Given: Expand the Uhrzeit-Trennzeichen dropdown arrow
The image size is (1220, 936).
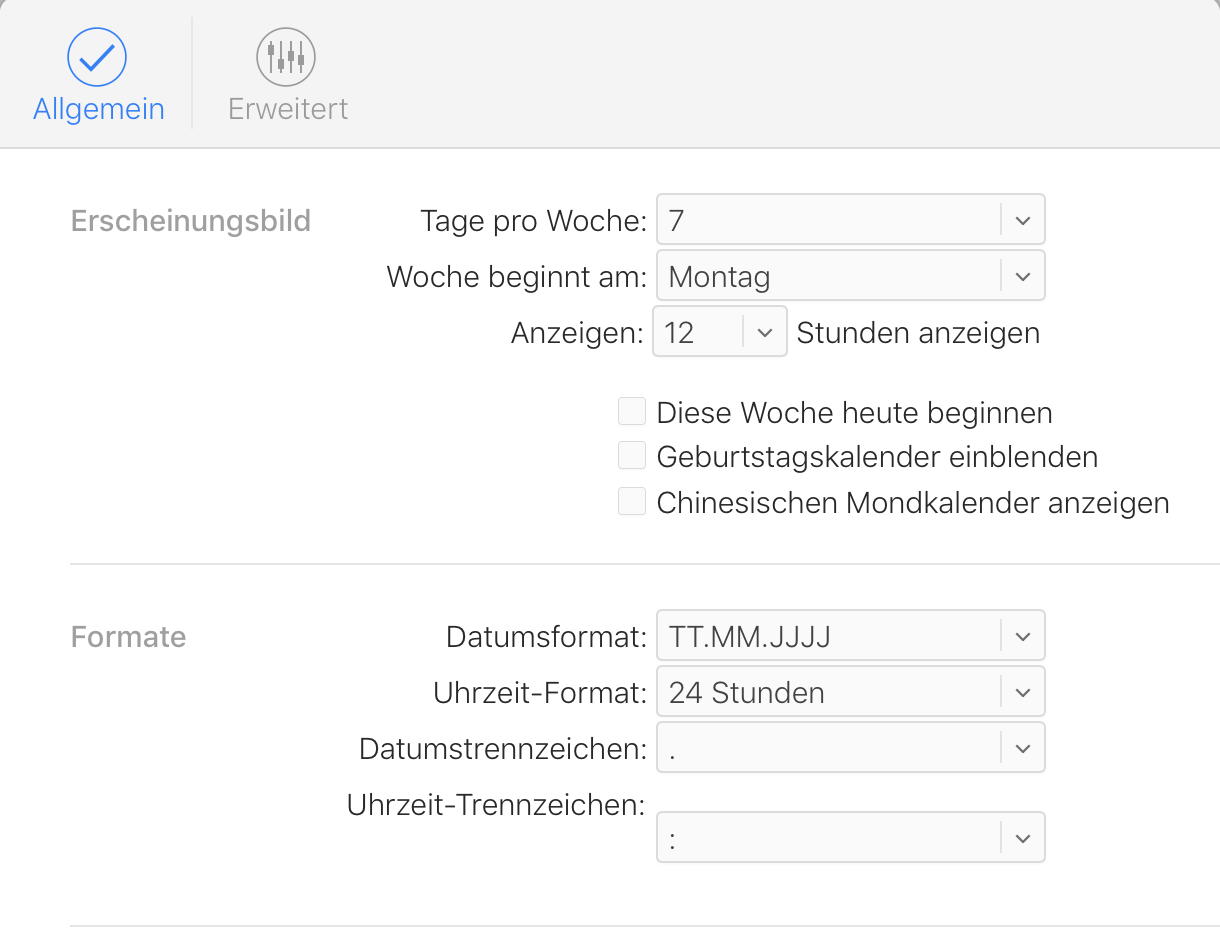Looking at the screenshot, I should coord(1022,838).
